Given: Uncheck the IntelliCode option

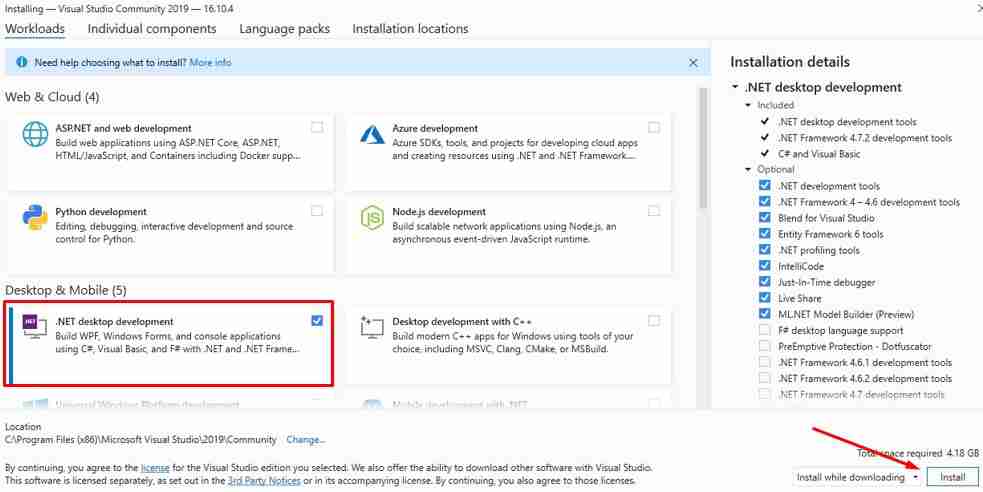Looking at the screenshot, I should click(x=765, y=266).
